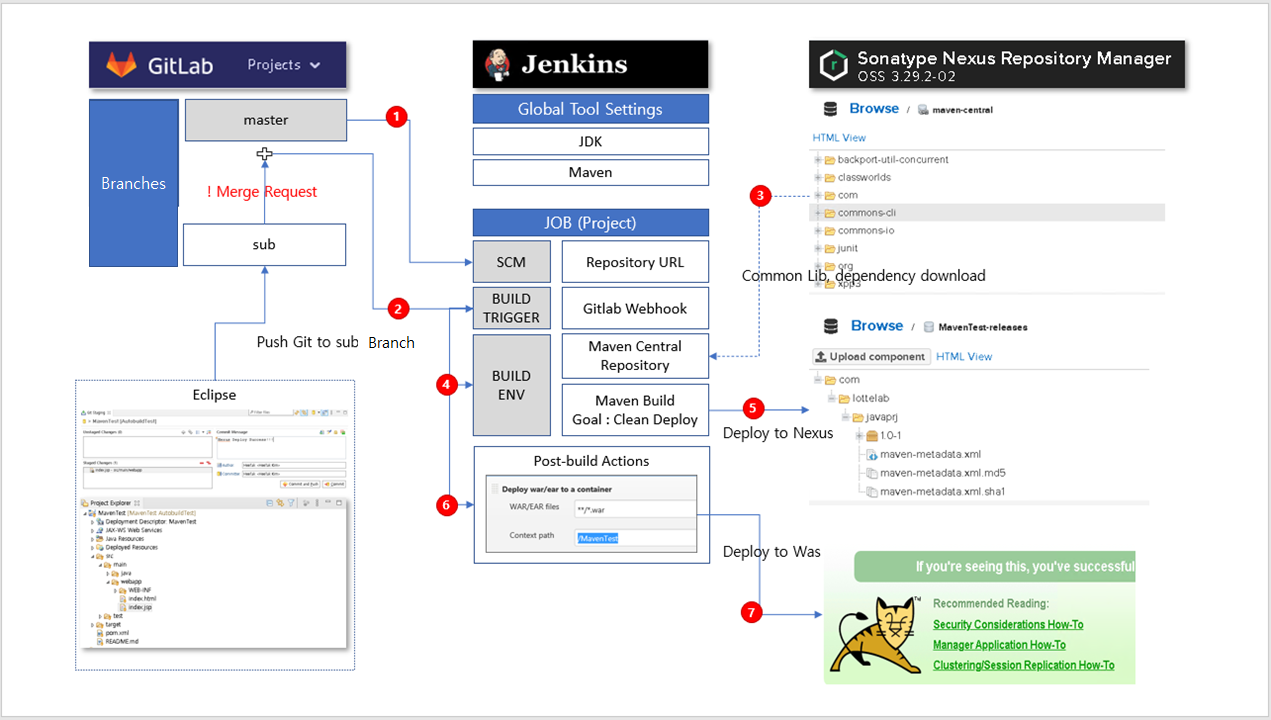Expand backport-util-concurrent folder in Nexus tree

coord(818,160)
